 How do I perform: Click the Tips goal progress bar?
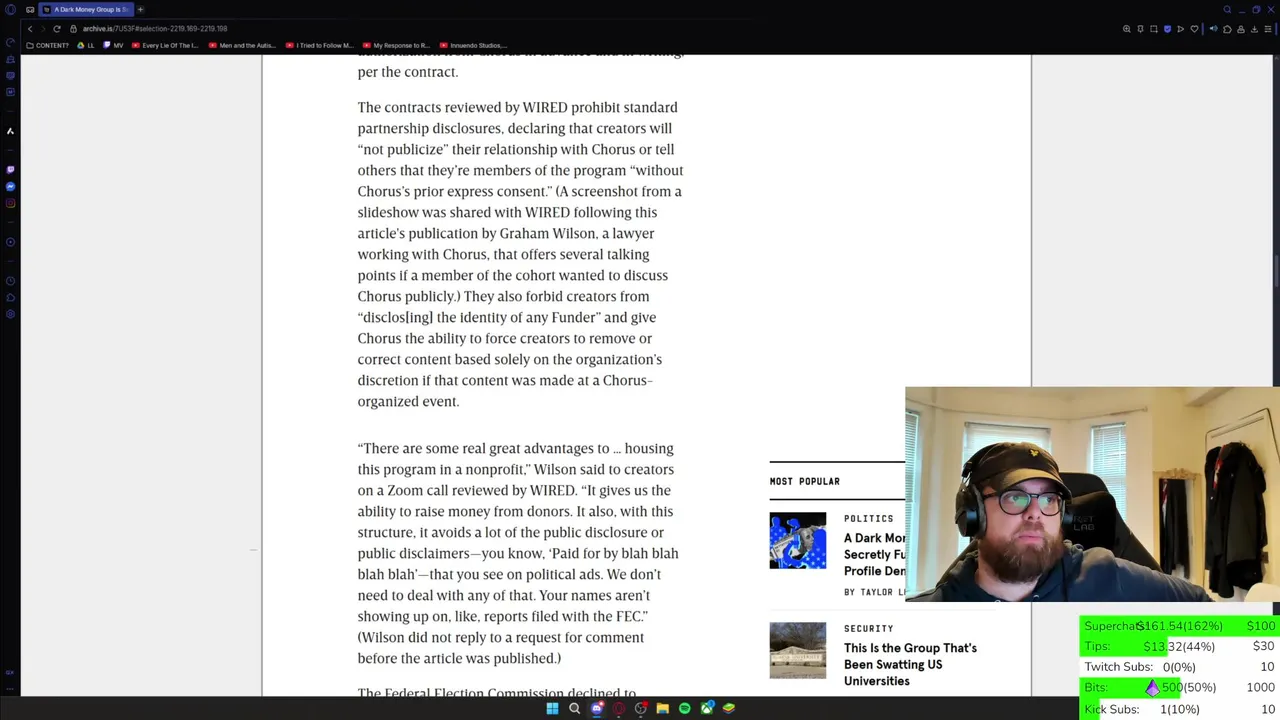pos(1179,646)
